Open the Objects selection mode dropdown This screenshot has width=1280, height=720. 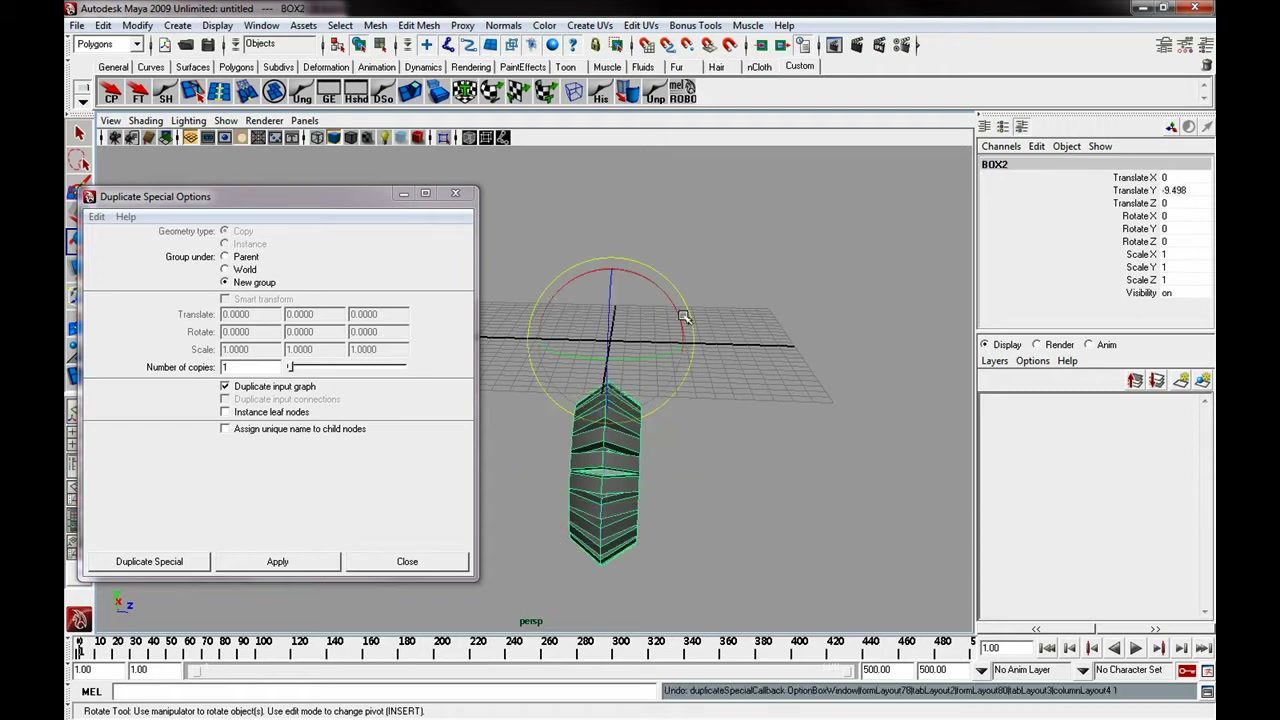click(x=235, y=45)
